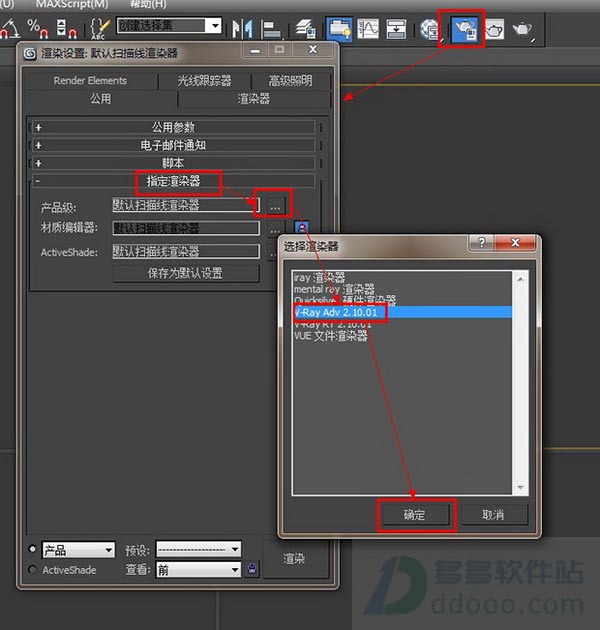Click the renderer list scrollbar down arrow

521,487
